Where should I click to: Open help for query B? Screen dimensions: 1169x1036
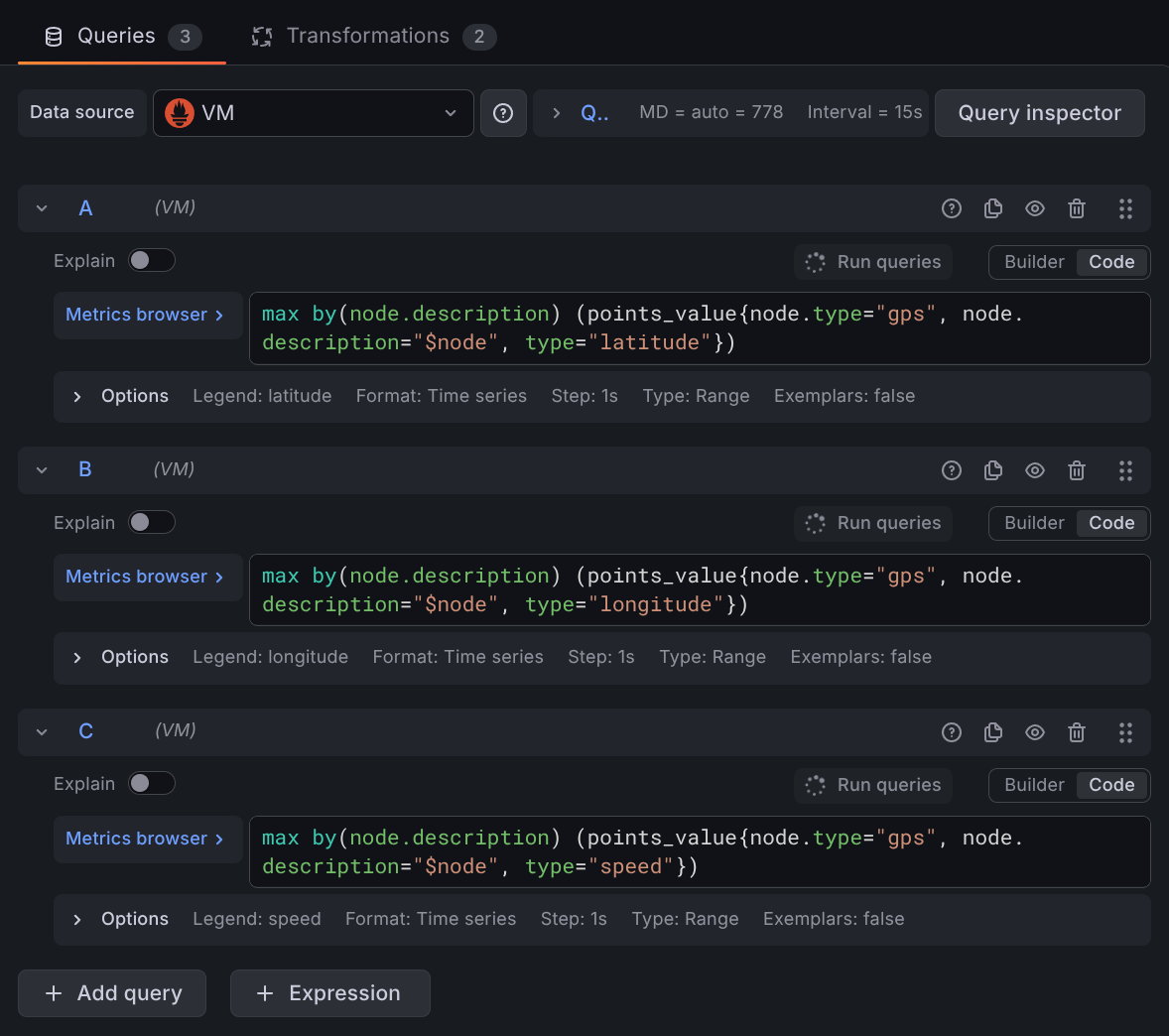pos(952,470)
